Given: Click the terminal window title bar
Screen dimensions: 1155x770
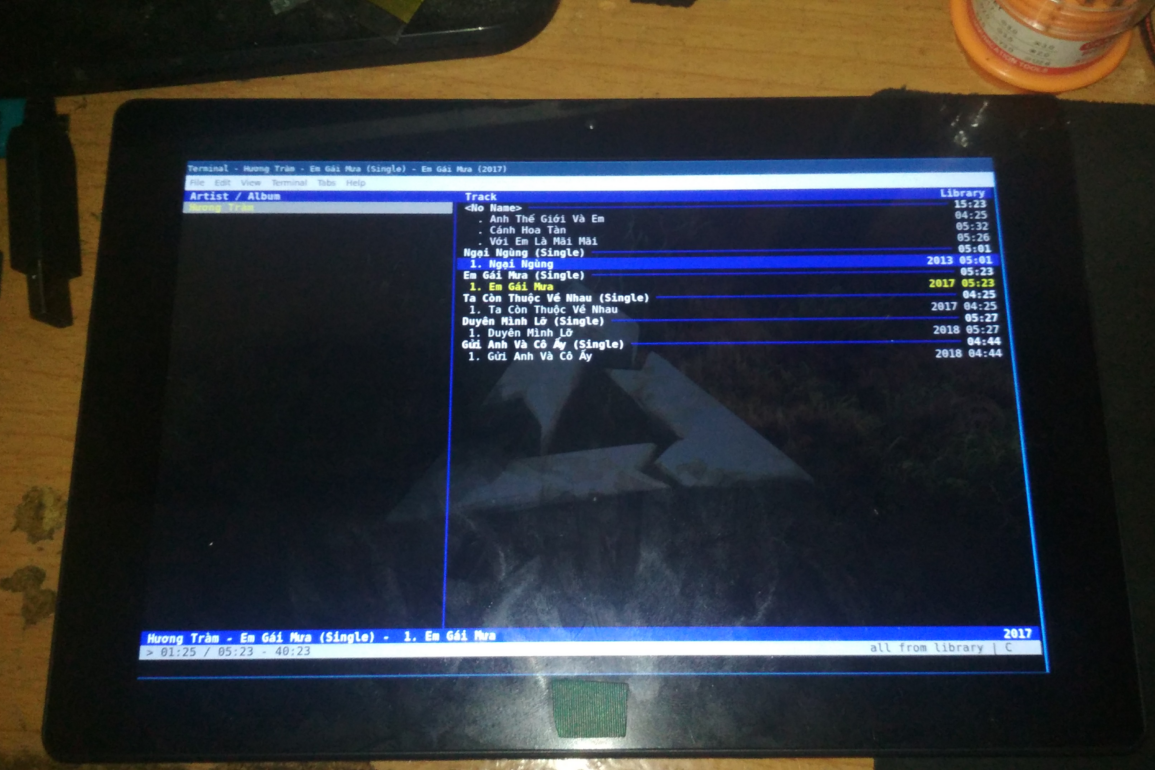Looking at the screenshot, I should pyautogui.click(x=589, y=169).
